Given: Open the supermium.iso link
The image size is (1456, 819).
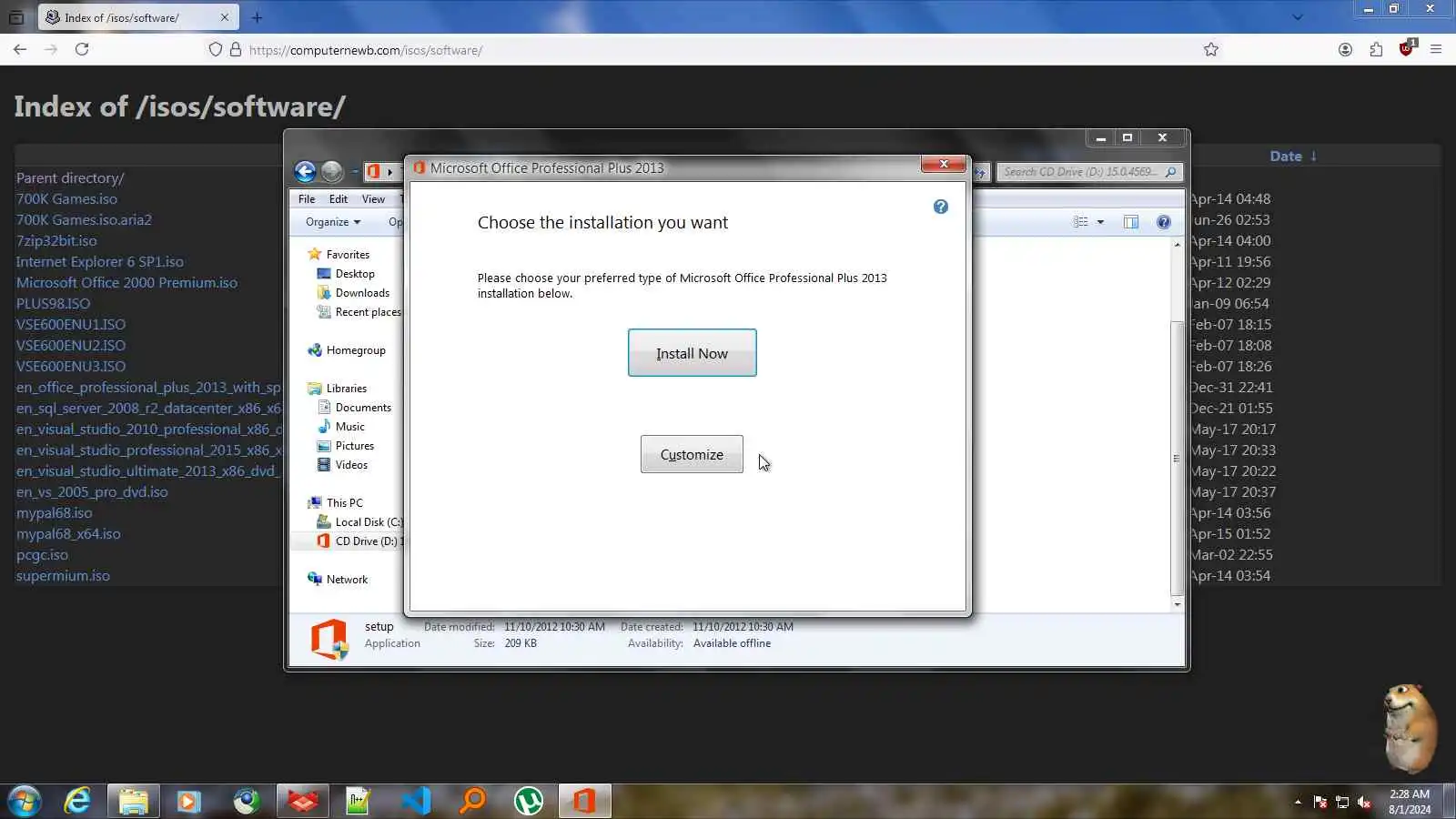Looking at the screenshot, I should point(63,576).
